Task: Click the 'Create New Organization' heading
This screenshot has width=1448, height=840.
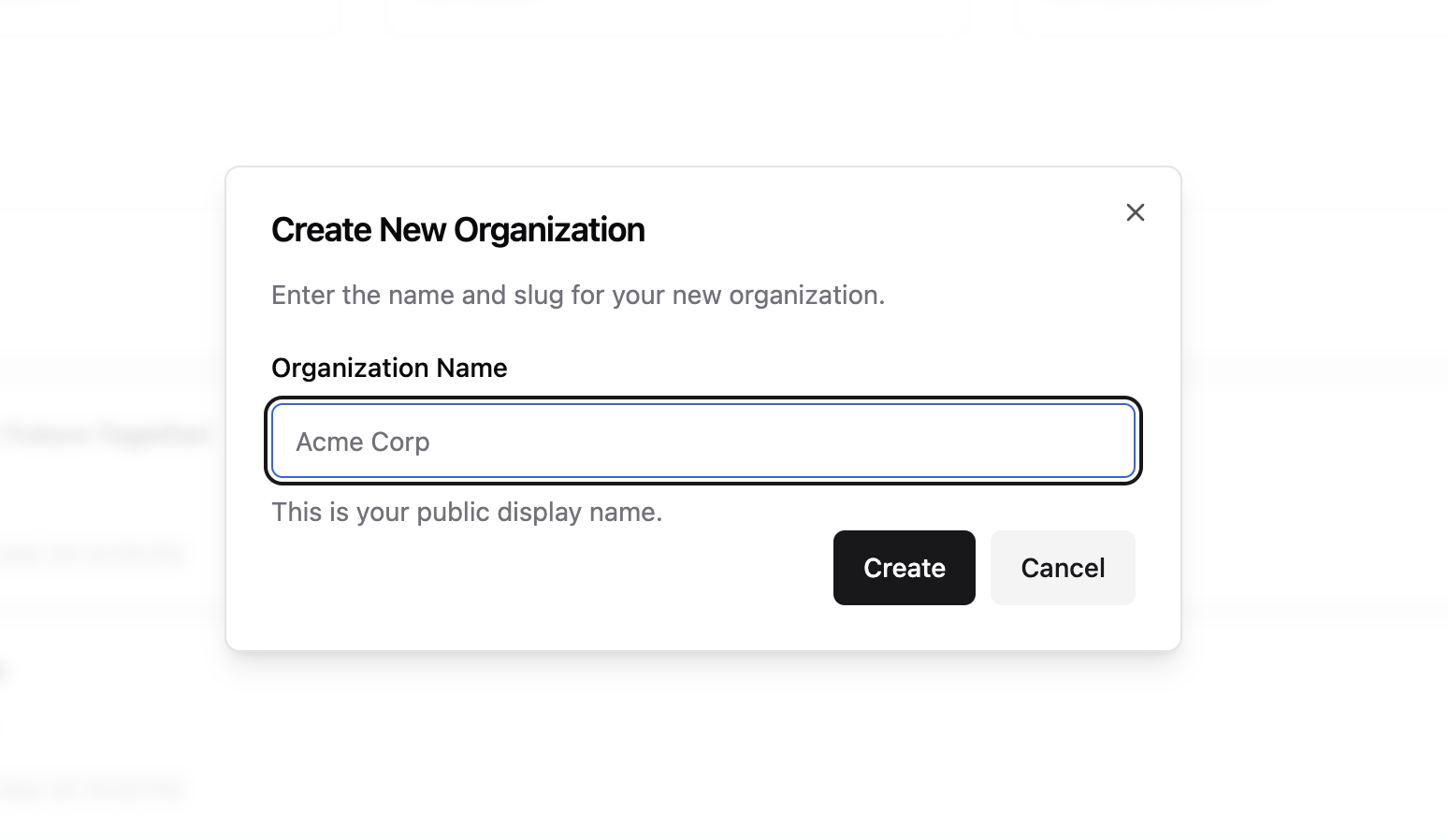Action: click(458, 230)
